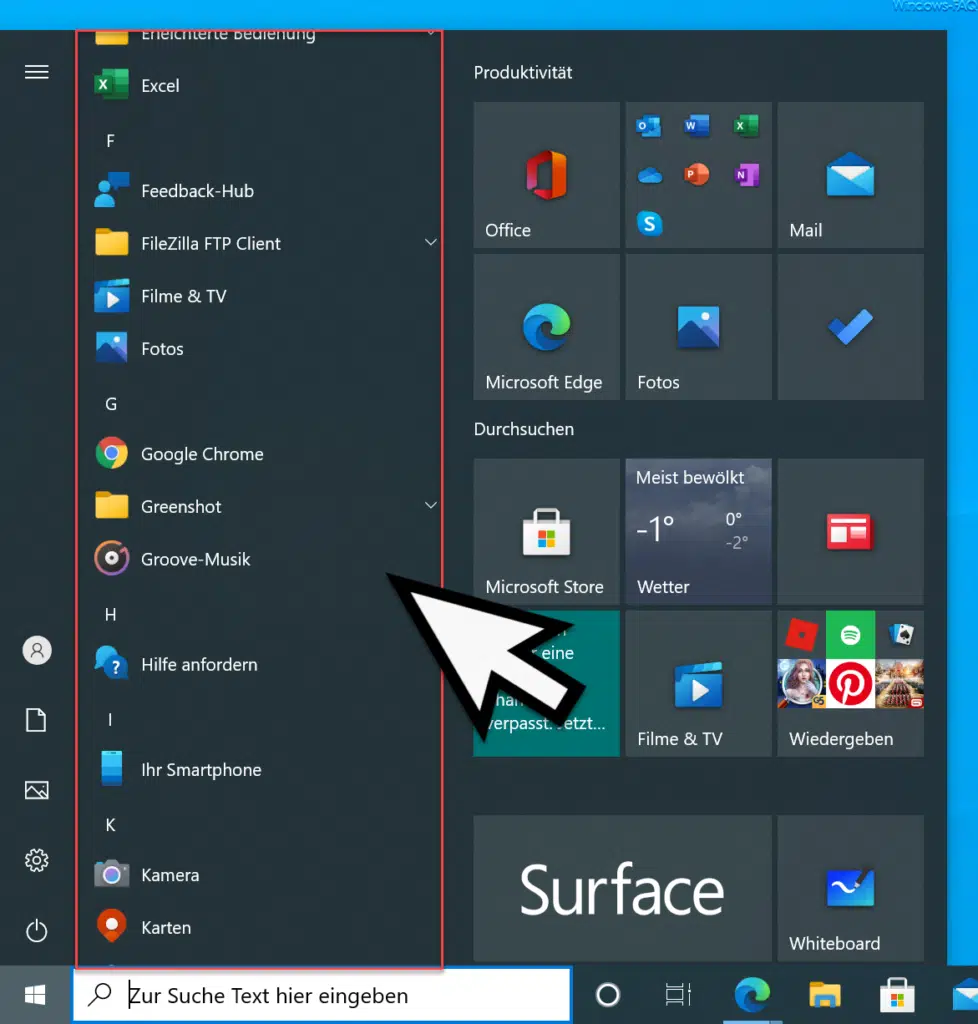Open Karten from the app list
This screenshot has width=978, height=1024.
(165, 927)
